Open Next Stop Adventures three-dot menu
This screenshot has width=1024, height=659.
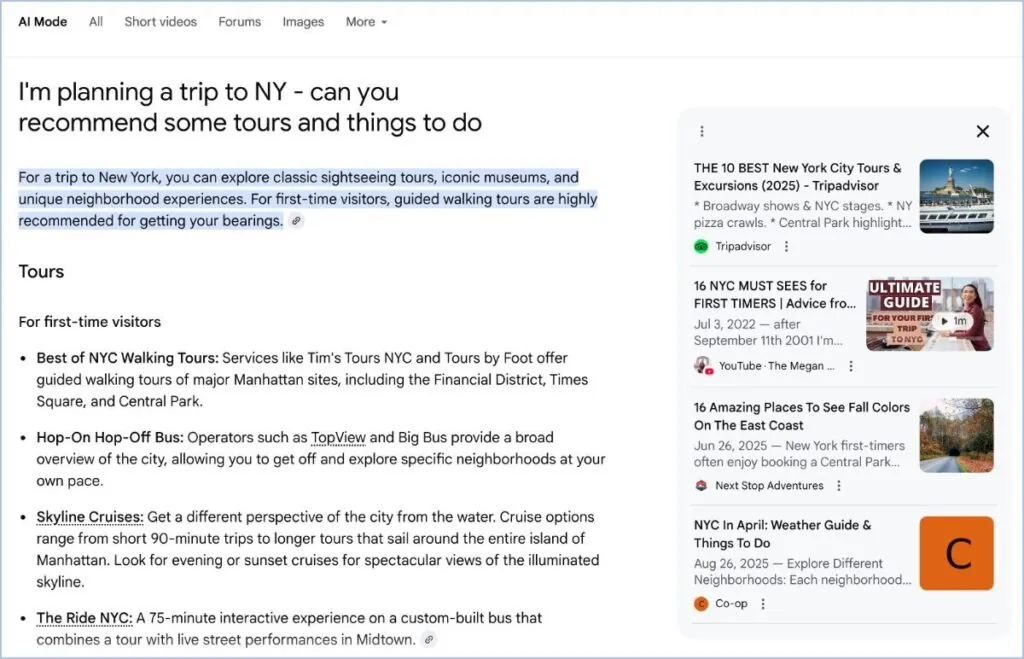point(839,486)
